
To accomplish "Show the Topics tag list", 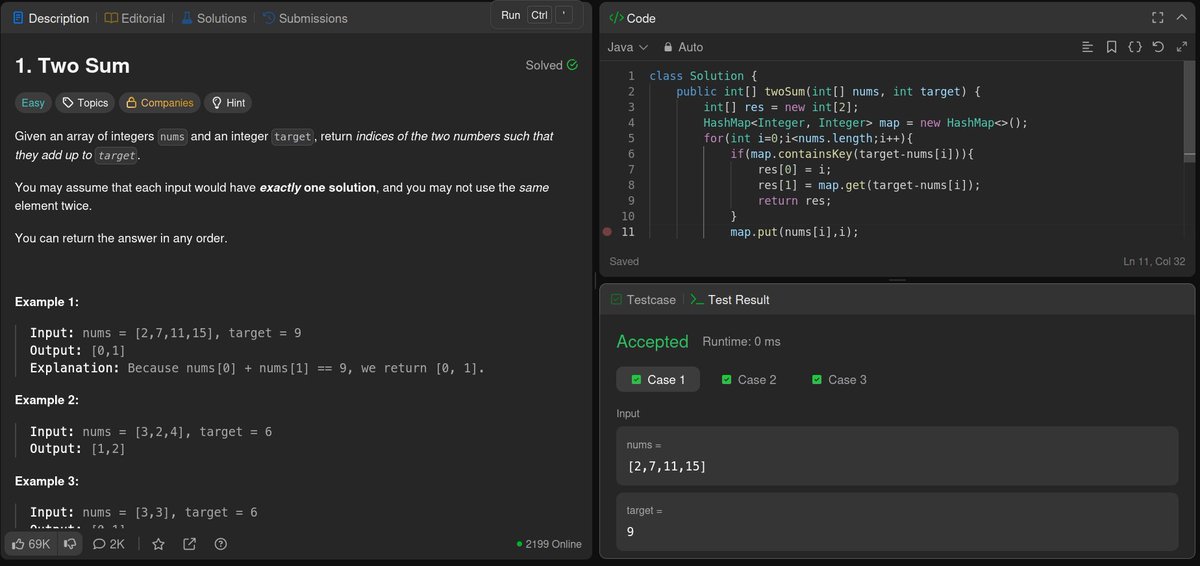I will (x=84, y=103).
